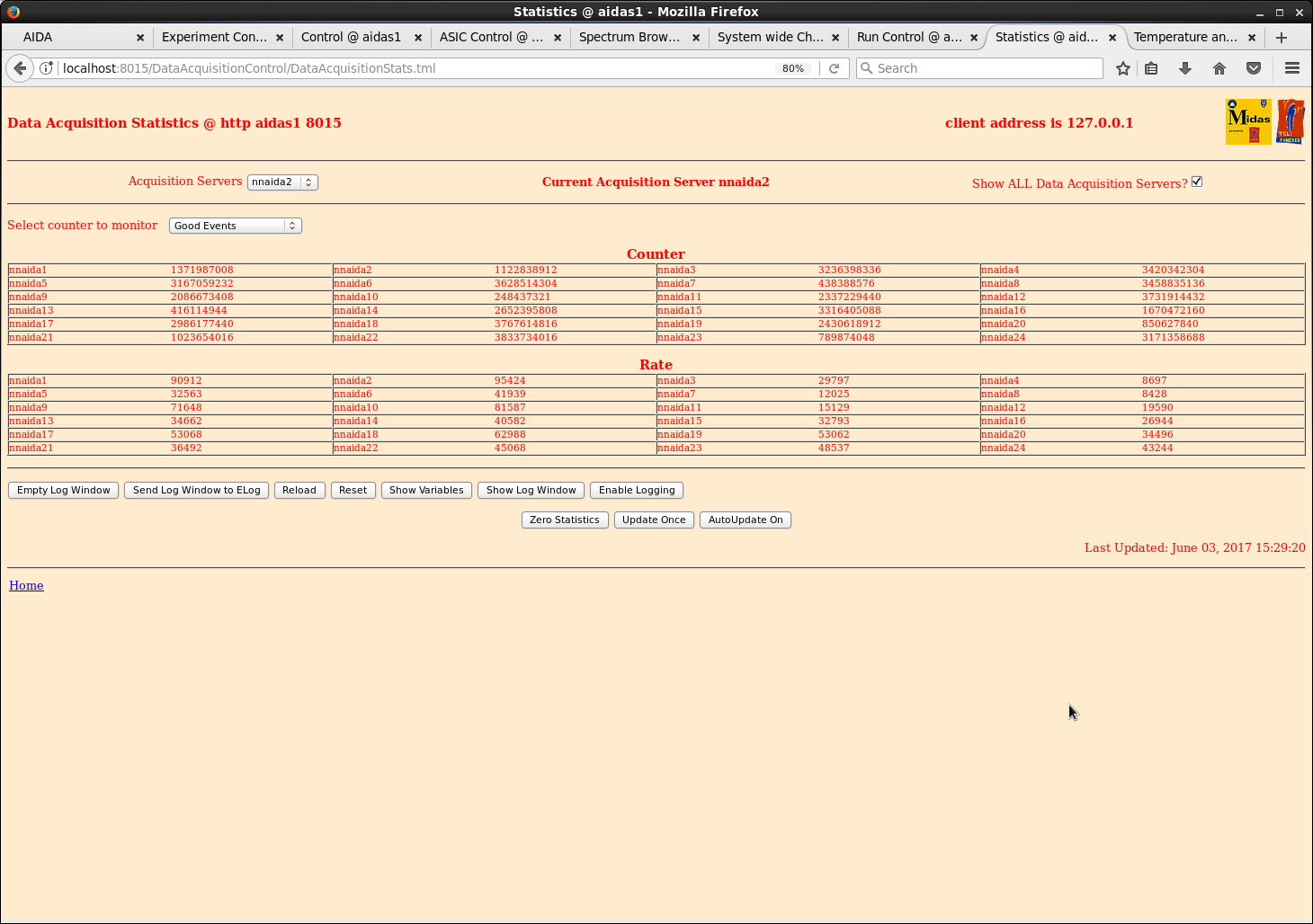
Task: Open a new tab with the plus button
Action: [1282, 37]
